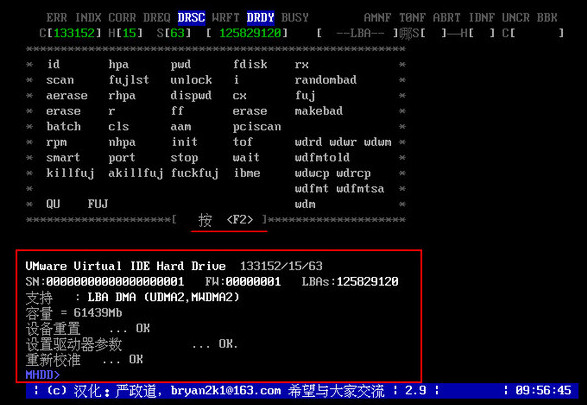Click the MHDD> command prompt
587x405 pixels.
click(42, 375)
